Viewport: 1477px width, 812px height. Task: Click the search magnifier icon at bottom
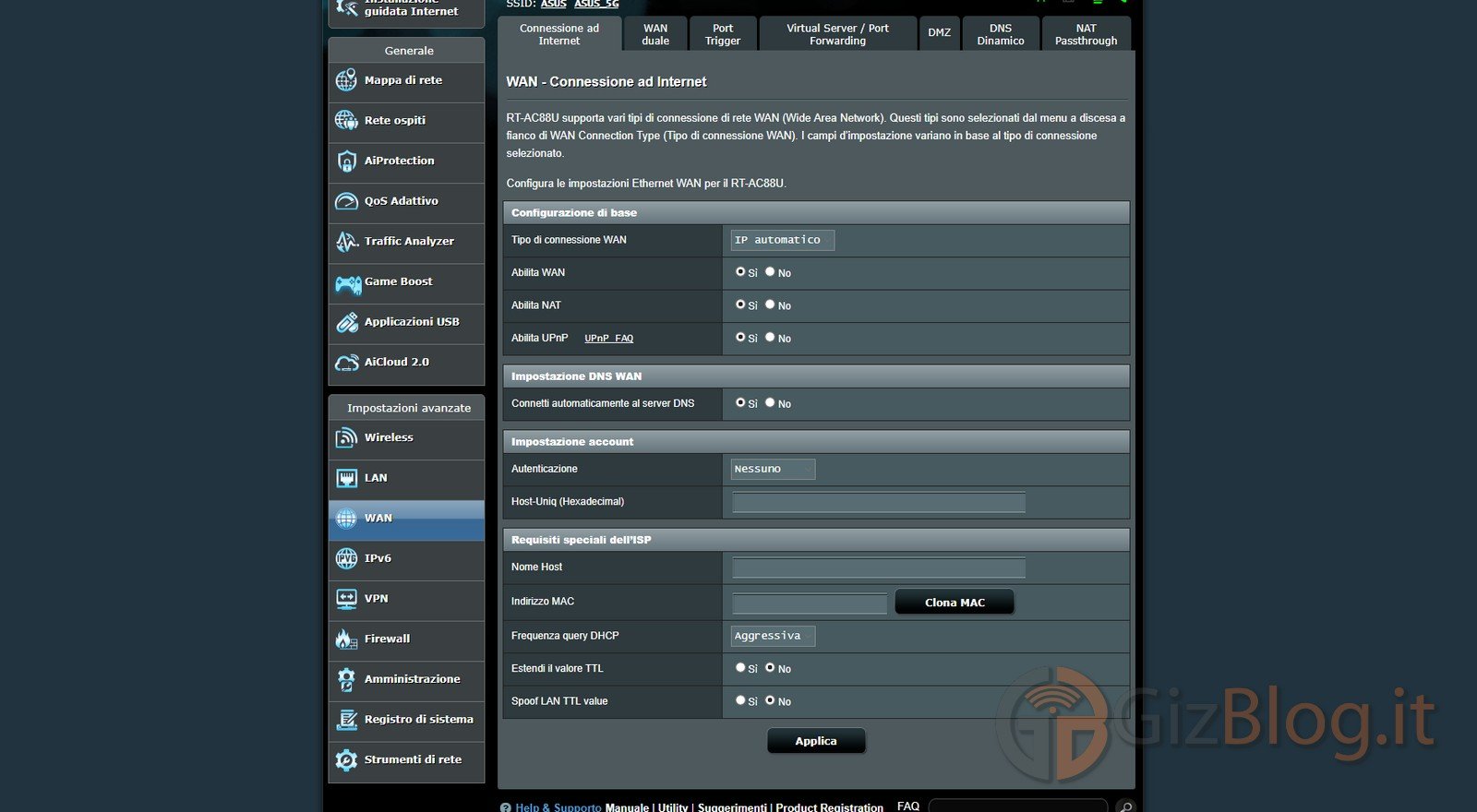[x=1124, y=806]
